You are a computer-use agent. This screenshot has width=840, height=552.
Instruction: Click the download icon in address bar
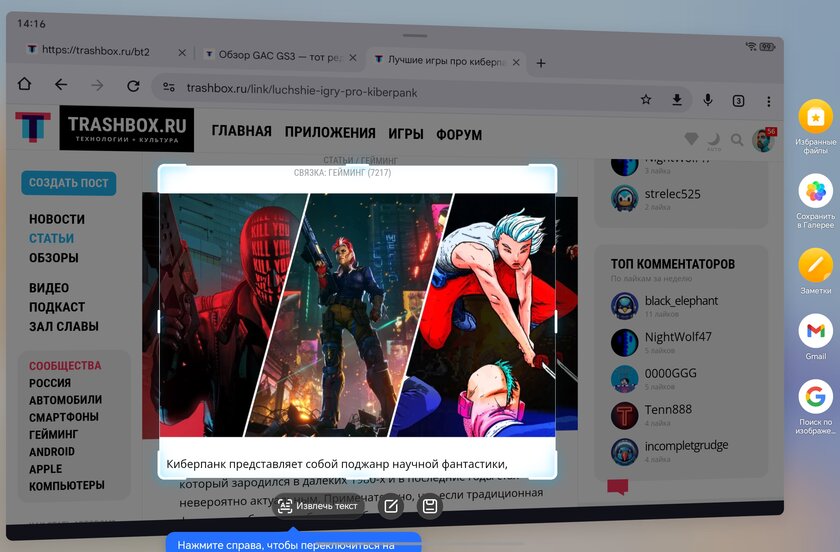(x=677, y=100)
